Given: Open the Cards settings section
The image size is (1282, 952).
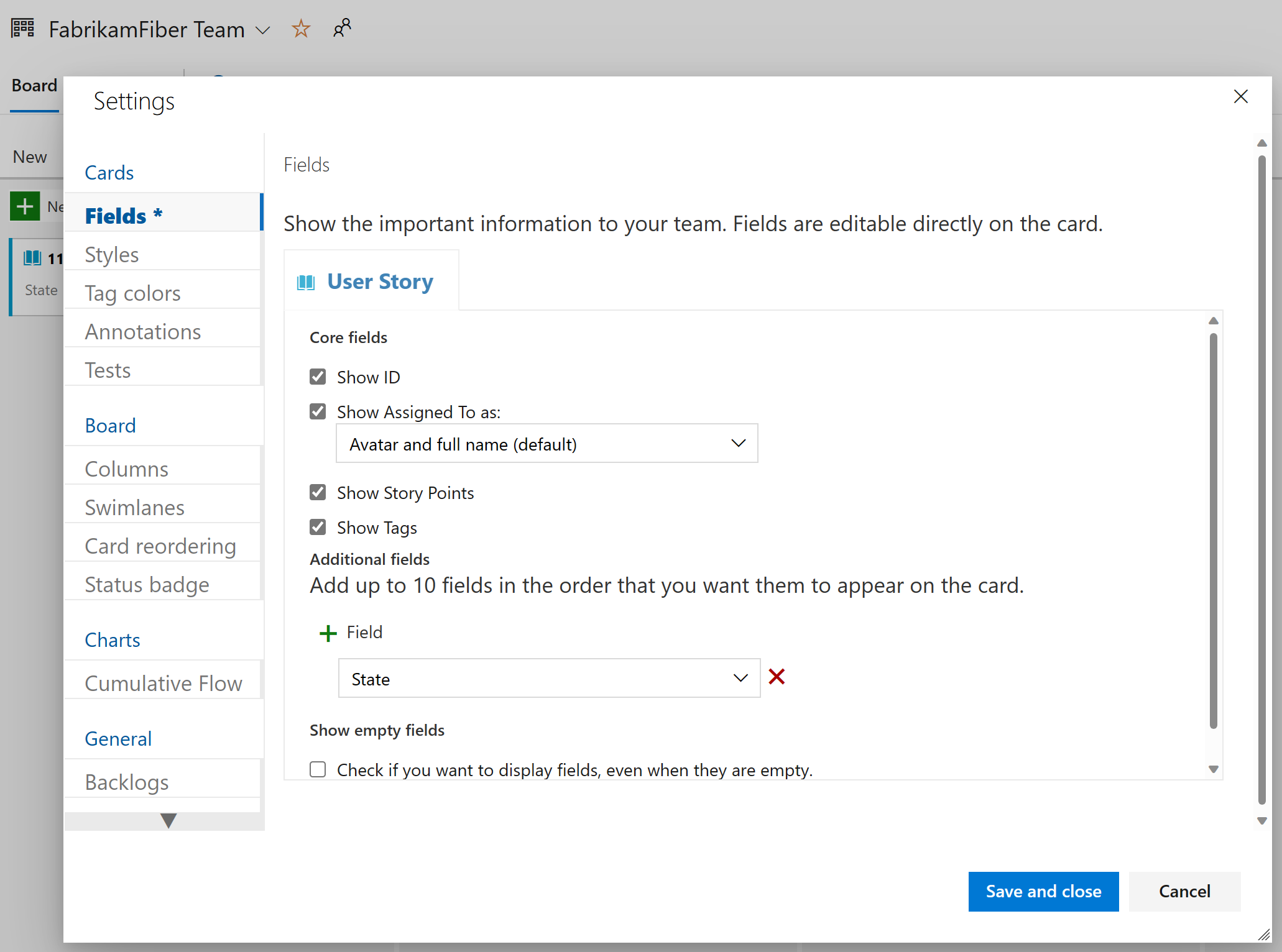Looking at the screenshot, I should [x=108, y=172].
